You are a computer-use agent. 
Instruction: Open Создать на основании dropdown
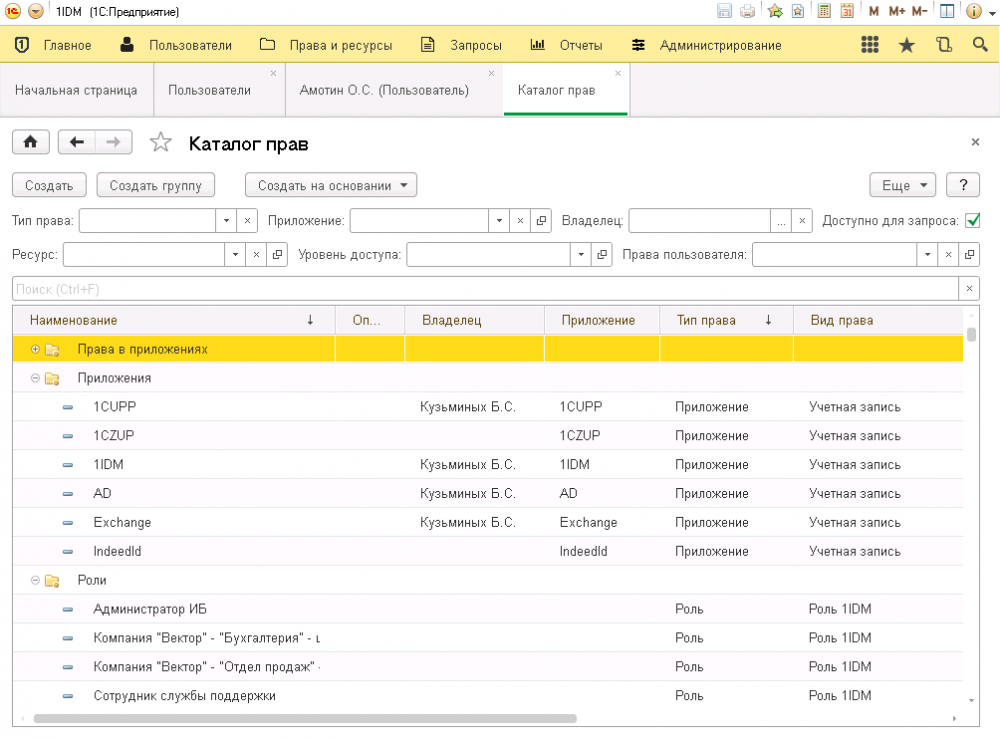click(331, 185)
